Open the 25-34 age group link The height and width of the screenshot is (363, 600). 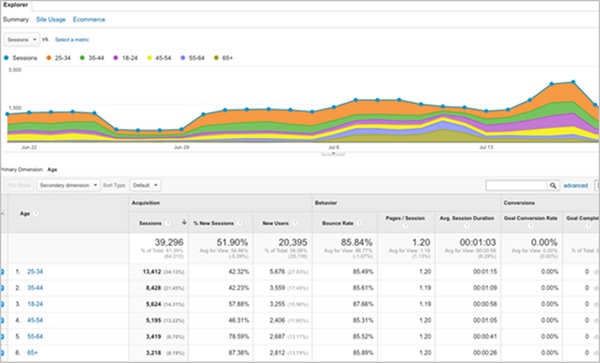click(35, 272)
